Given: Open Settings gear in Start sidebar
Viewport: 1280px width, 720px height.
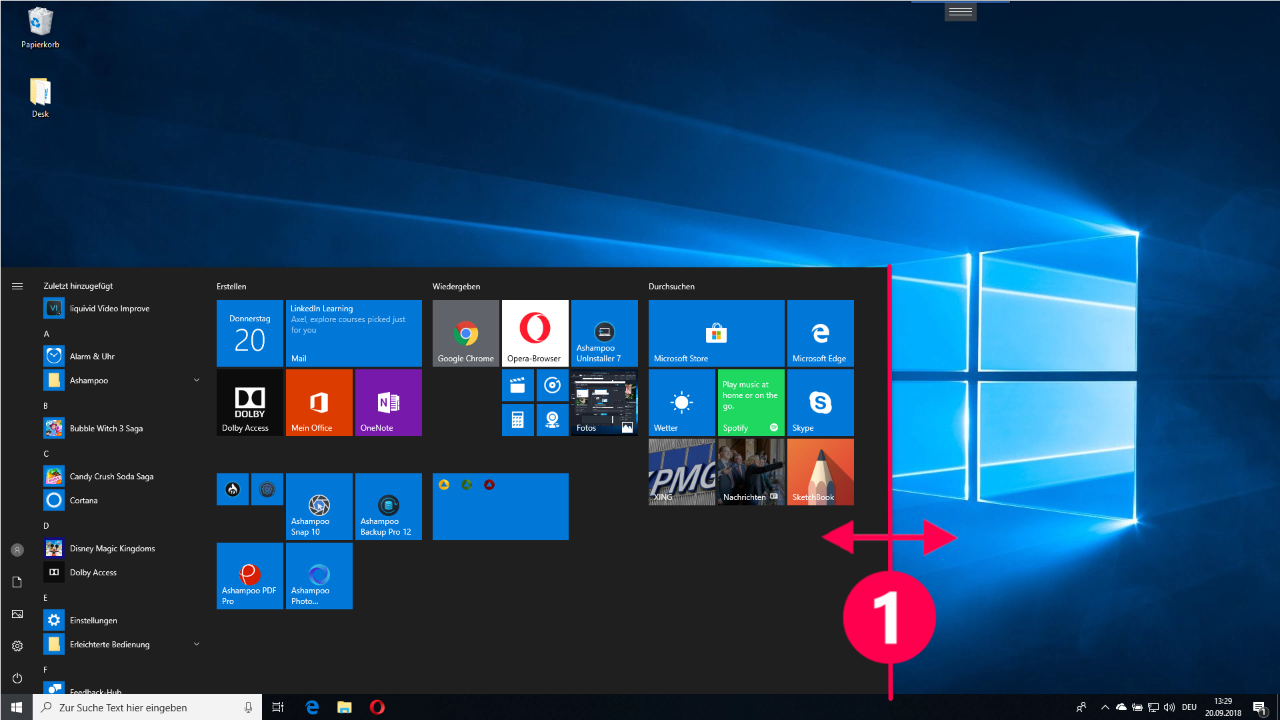Looking at the screenshot, I should pos(17,646).
